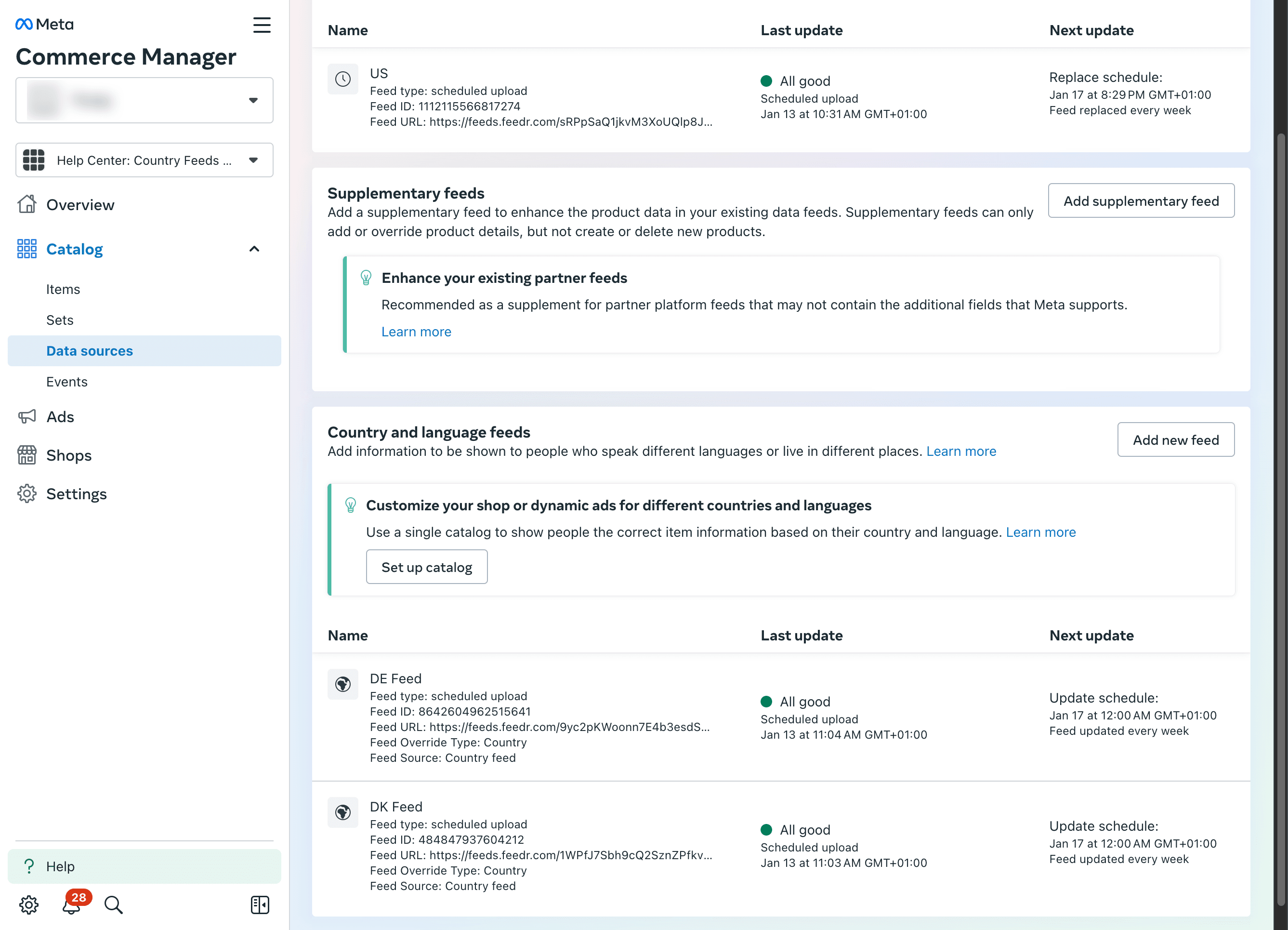1288x930 pixels.
Task: Click the settings gear in bottom bar
Action: (28, 904)
